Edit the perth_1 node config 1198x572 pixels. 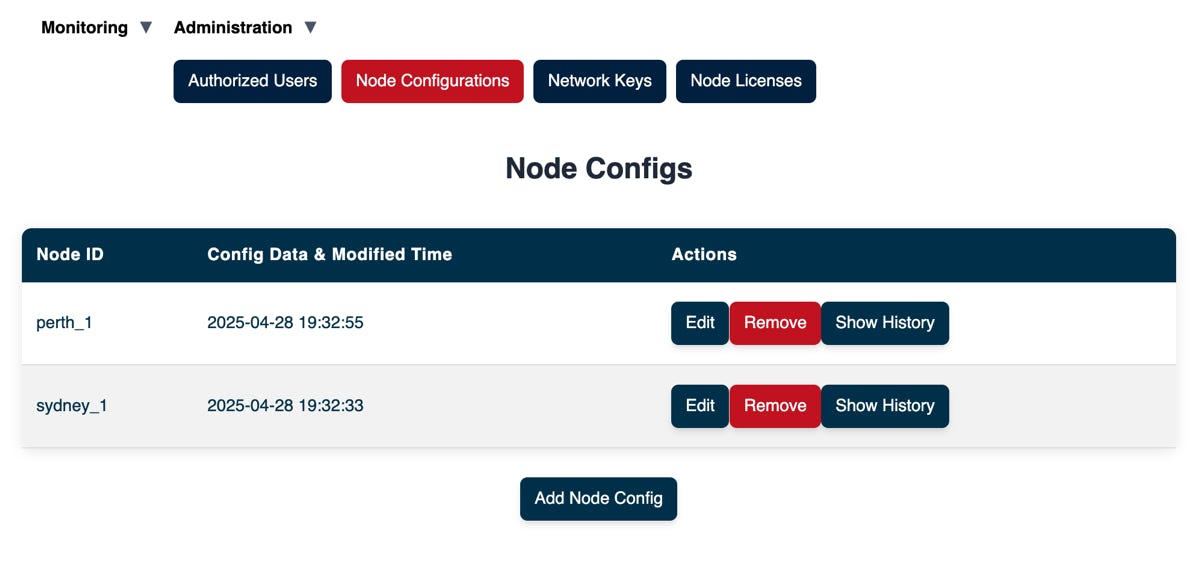(x=700, y=323)
